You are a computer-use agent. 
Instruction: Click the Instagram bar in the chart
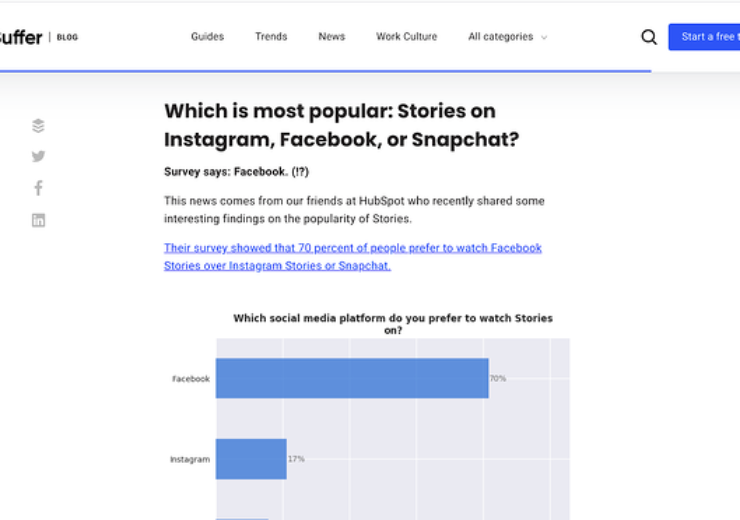251,459
